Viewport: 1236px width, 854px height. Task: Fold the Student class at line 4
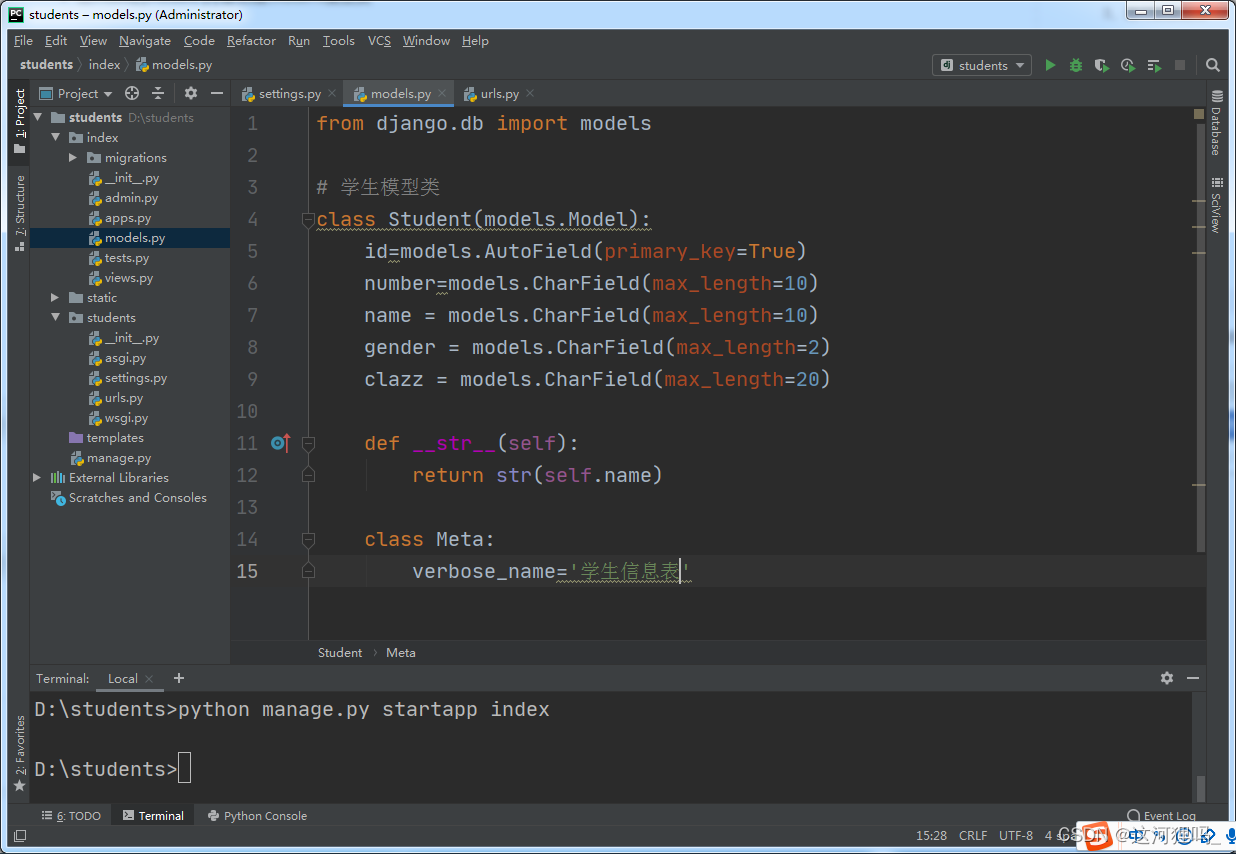pyautogui.click(x=308, y=219)
